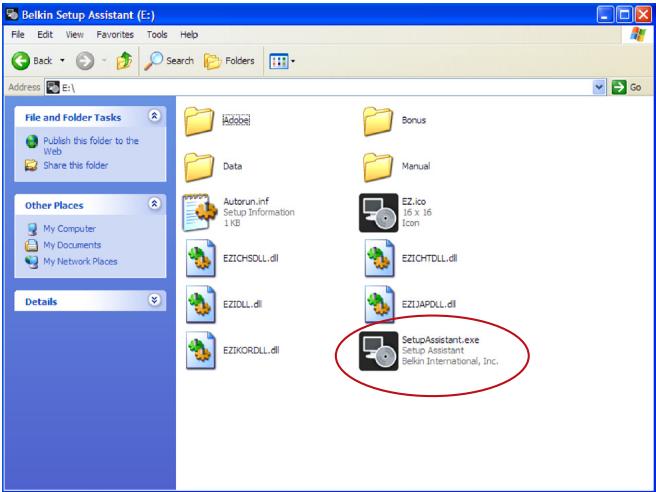656x492 pixels.
Task: Select the EZICHSDLL.dll file icon
Action: (201, 258)
